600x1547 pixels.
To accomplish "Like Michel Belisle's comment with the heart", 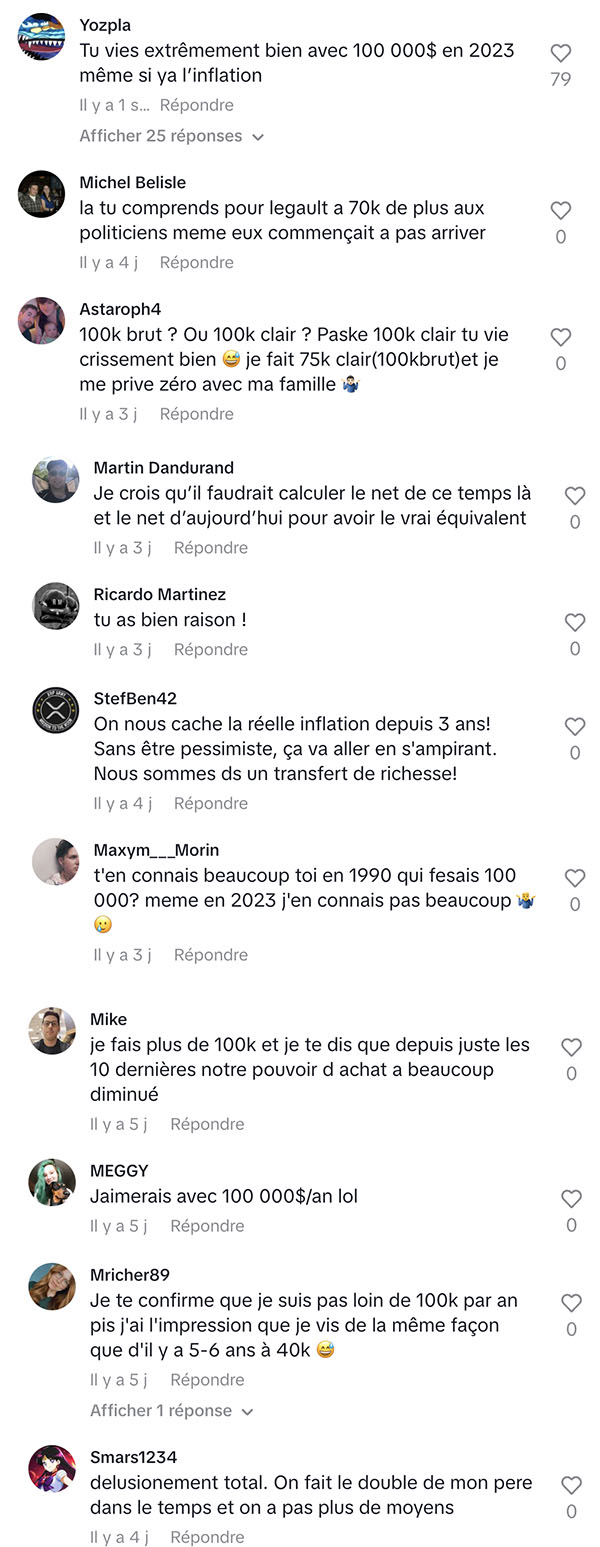I will click(561, 211).
